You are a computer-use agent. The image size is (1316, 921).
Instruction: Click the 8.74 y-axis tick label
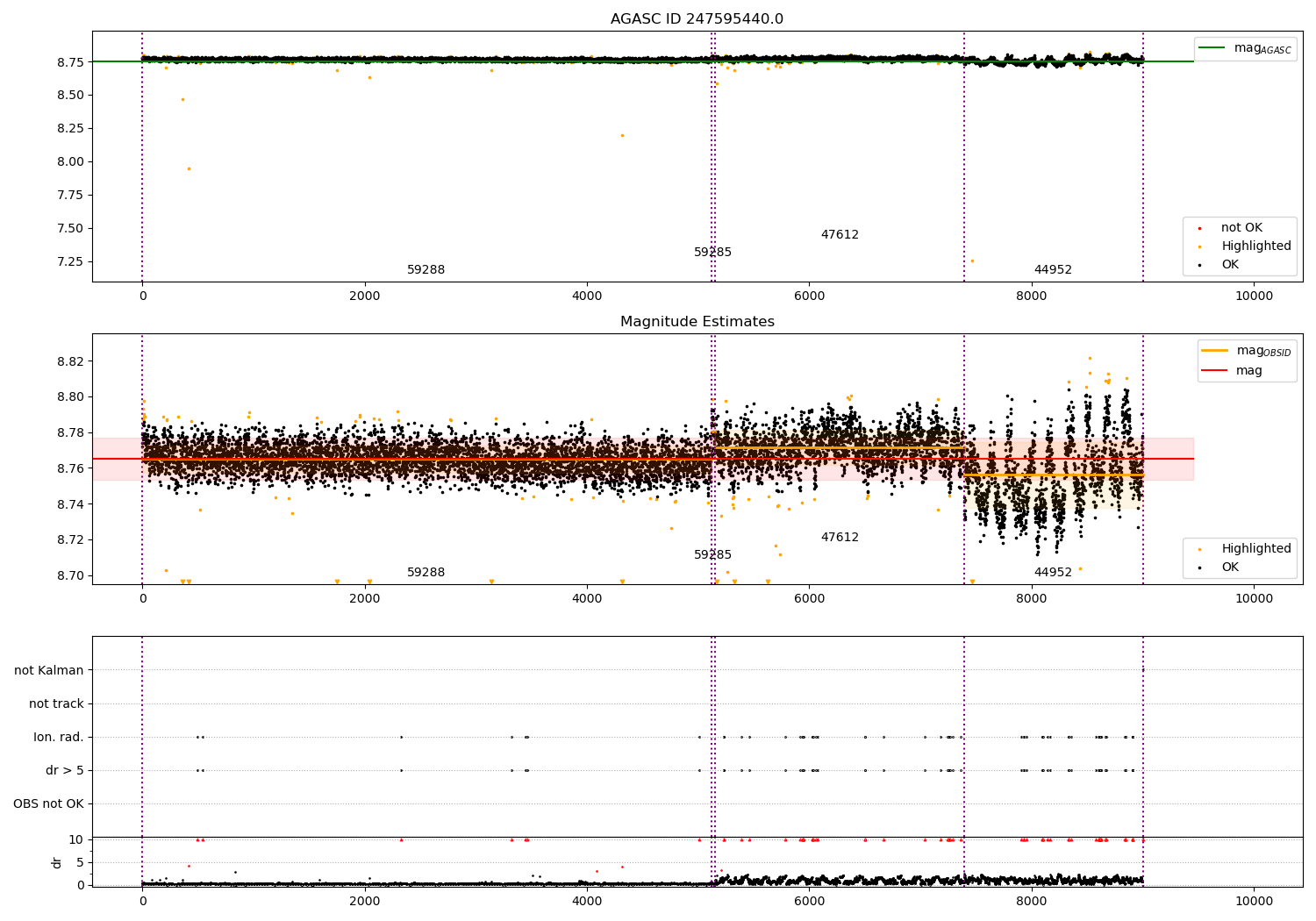click(x=71, y=503)
